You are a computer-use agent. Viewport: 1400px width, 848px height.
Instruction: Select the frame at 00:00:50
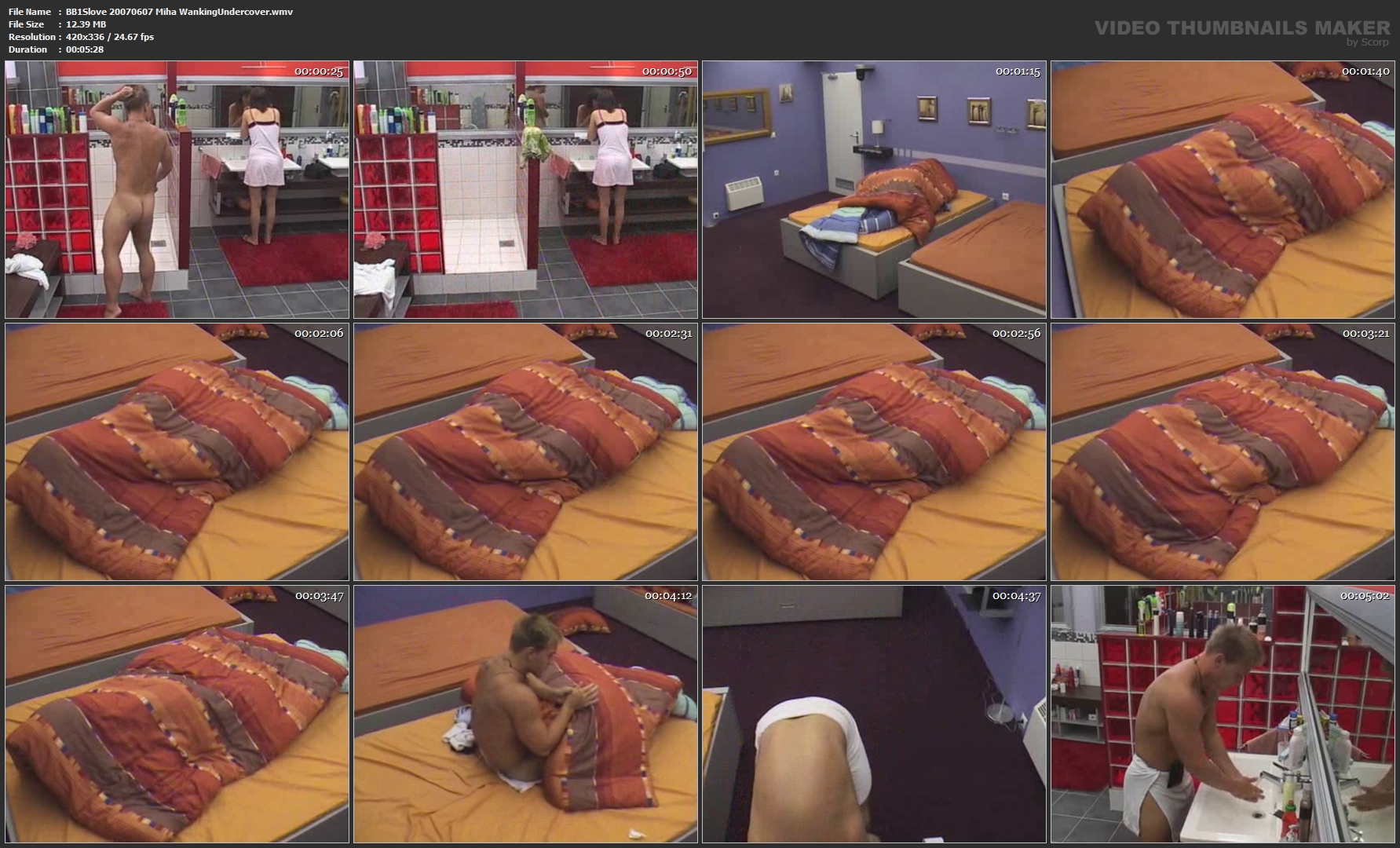(525, 189)
